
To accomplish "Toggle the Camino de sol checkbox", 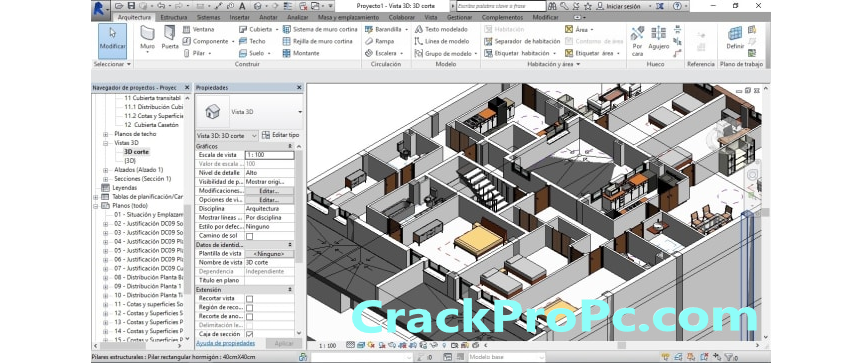I will tap(249, 236).
